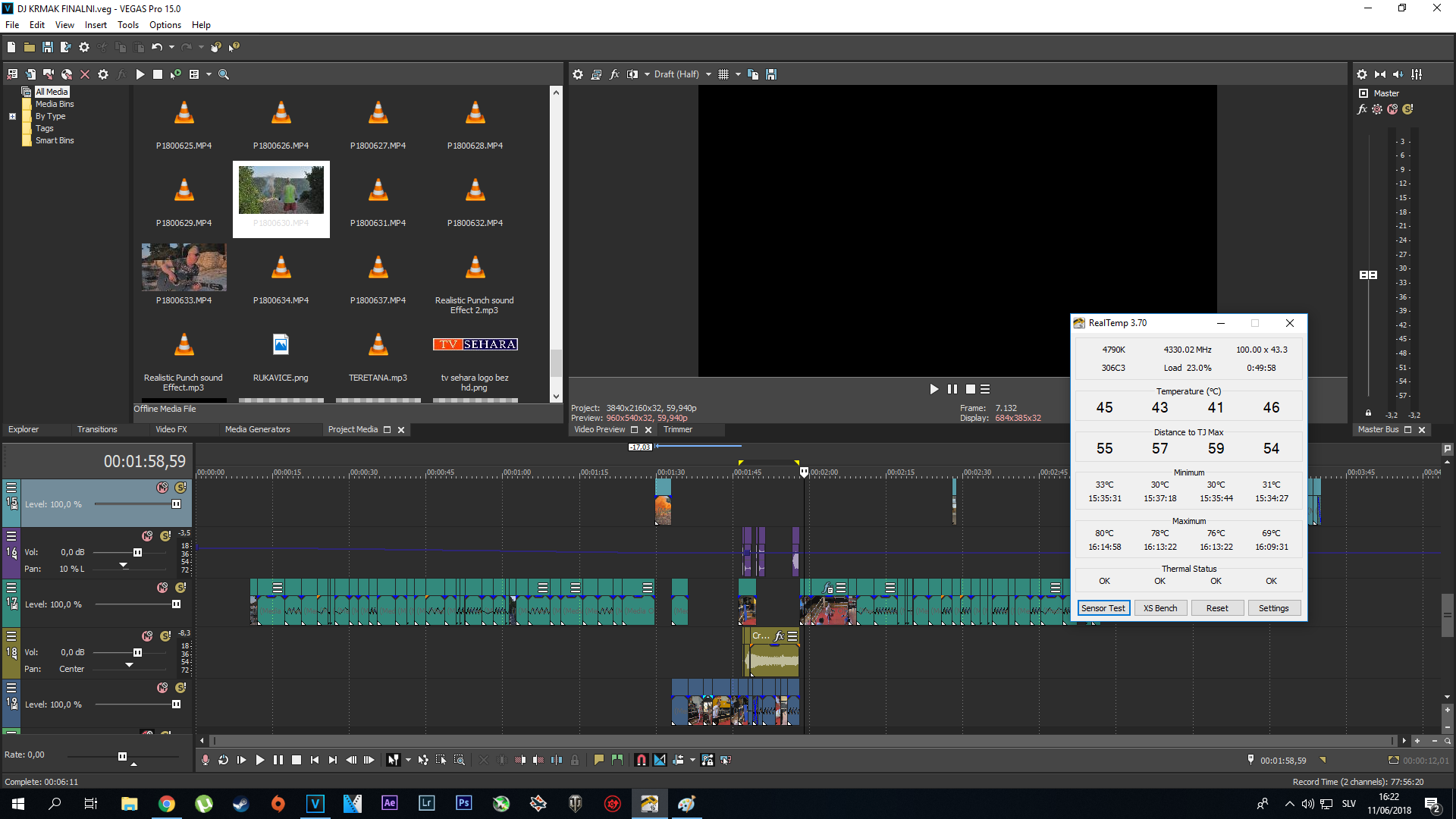1456x819 pixels.
Task: Start preview of selected media in Project Media
Action: point(140,74)
